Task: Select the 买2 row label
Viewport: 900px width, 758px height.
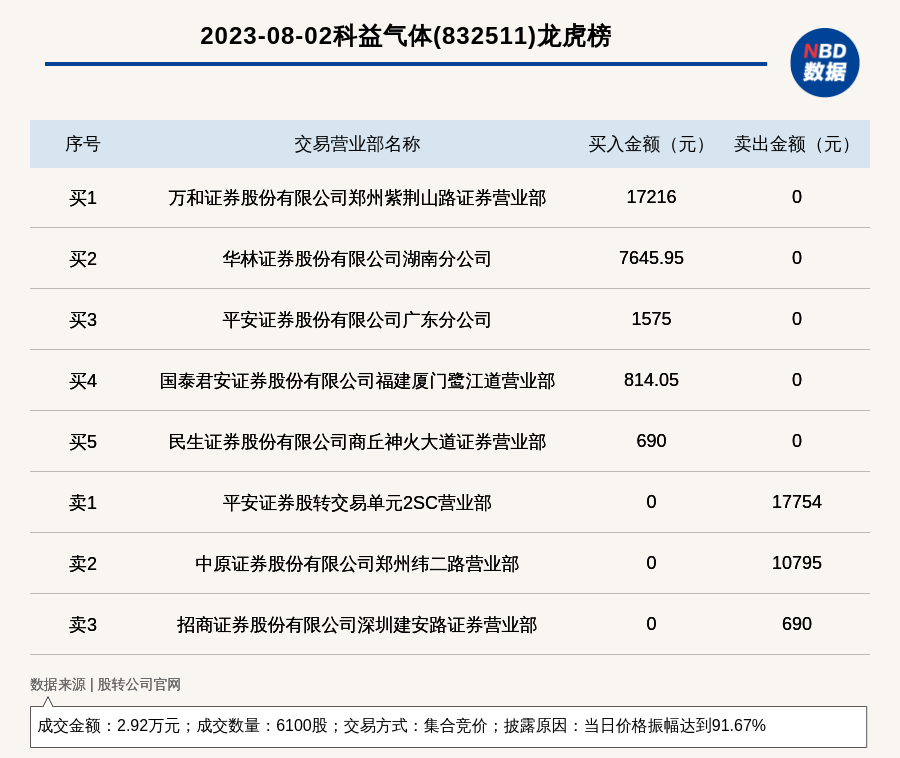Action: point(83,259)
